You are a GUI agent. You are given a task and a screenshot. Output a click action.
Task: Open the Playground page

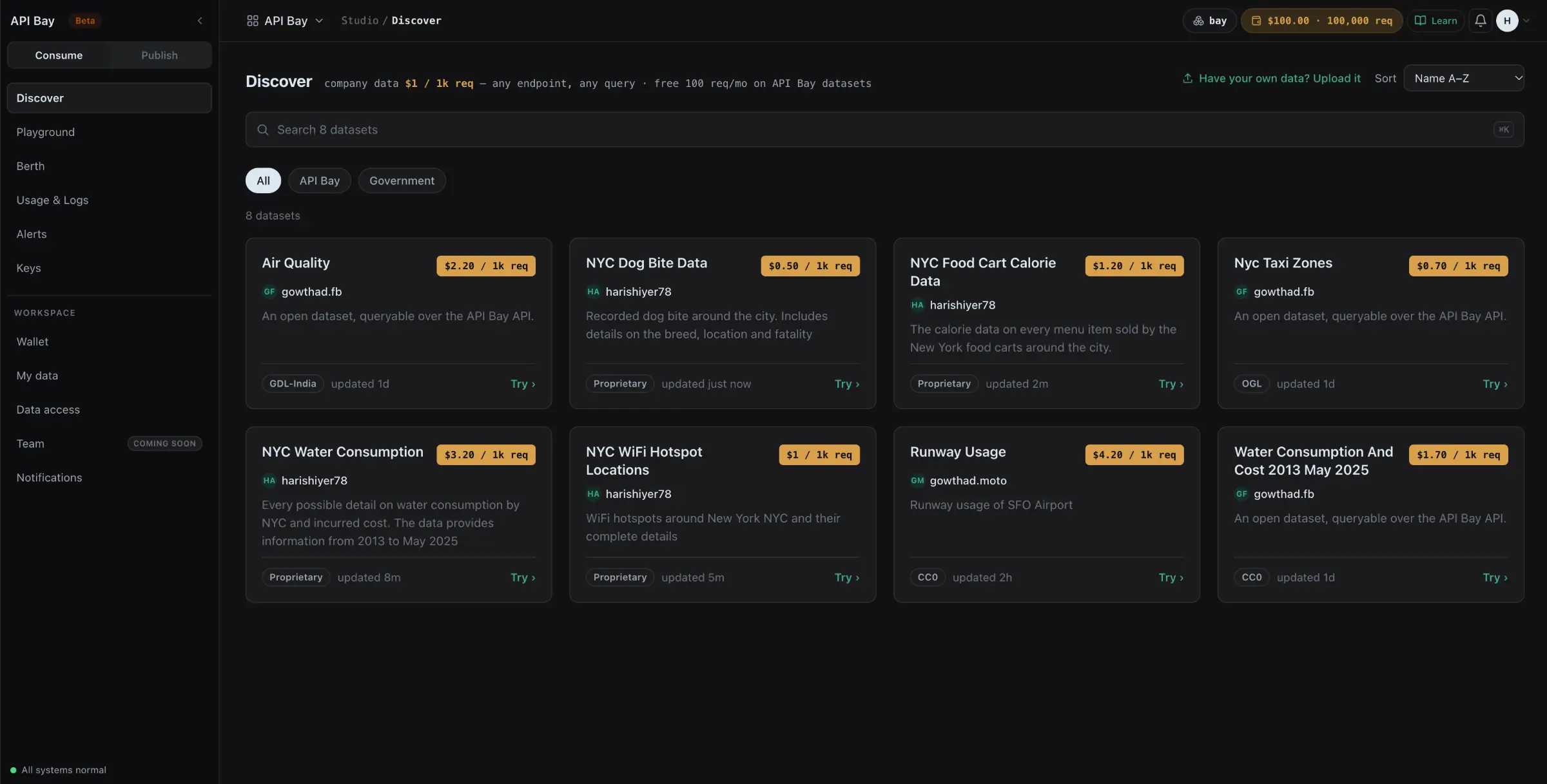pyautogui.click(x=109, y=132)
